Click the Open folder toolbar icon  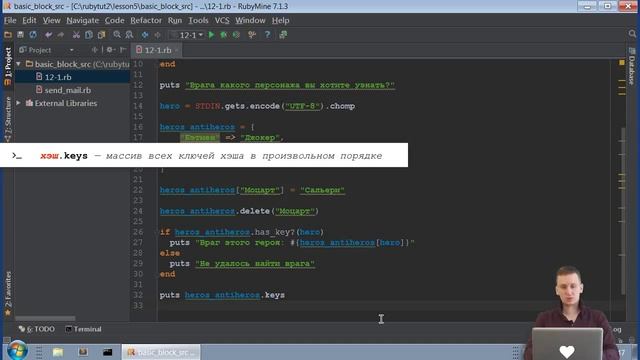[8, 35]
